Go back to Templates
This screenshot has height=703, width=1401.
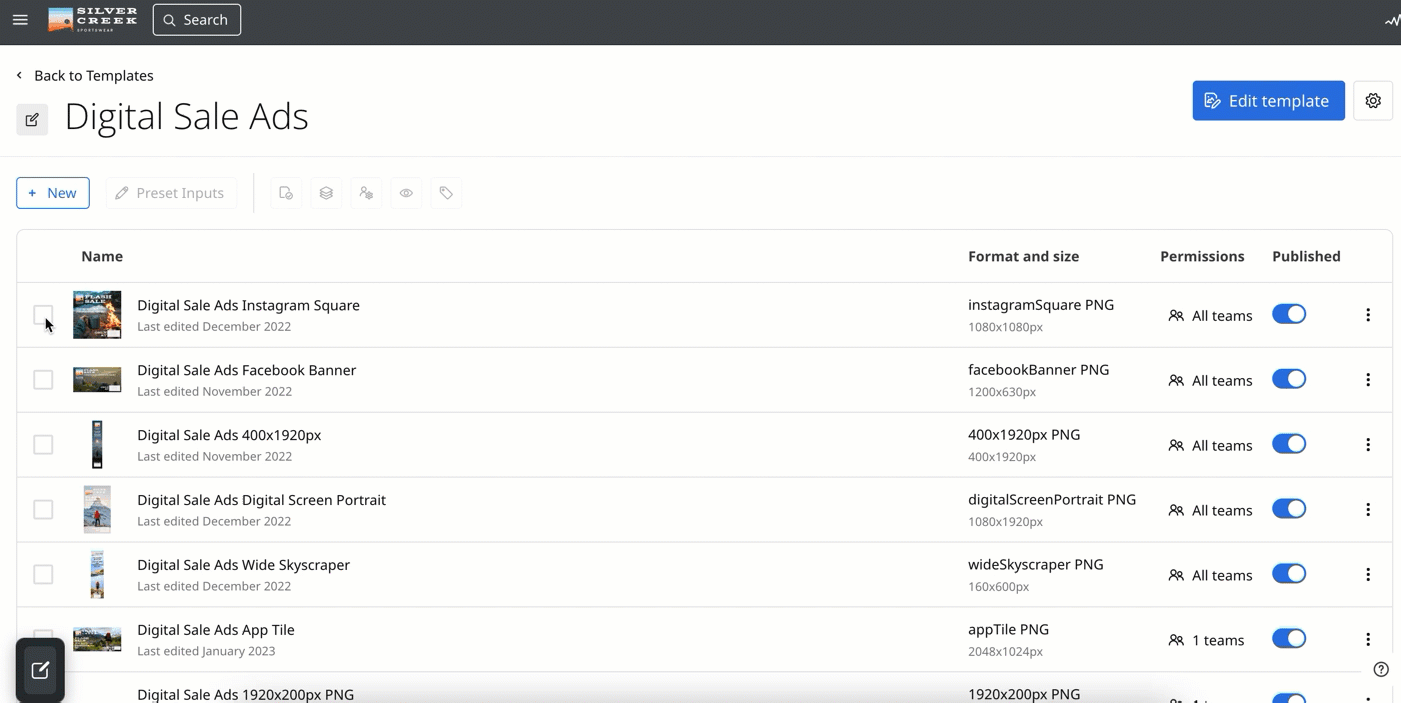pyautogui.click(x=85, y=75)
